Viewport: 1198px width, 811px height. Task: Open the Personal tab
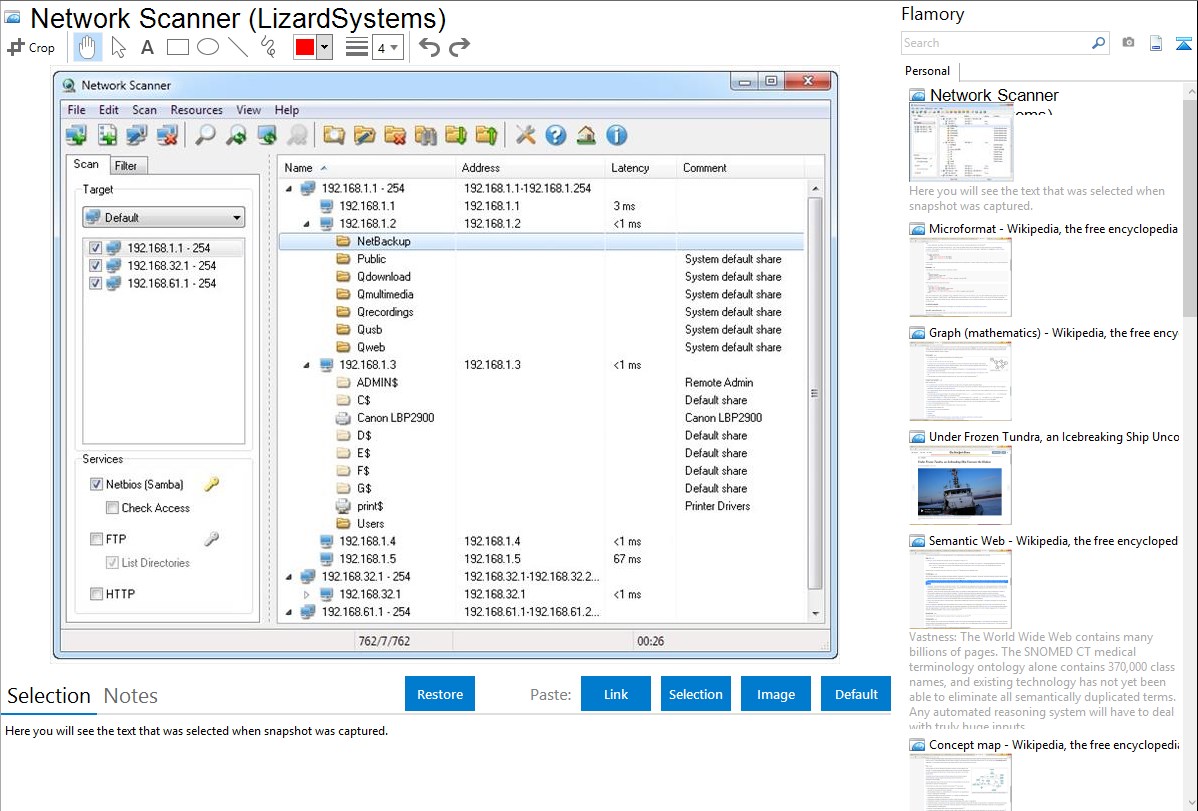click(927, 71)
